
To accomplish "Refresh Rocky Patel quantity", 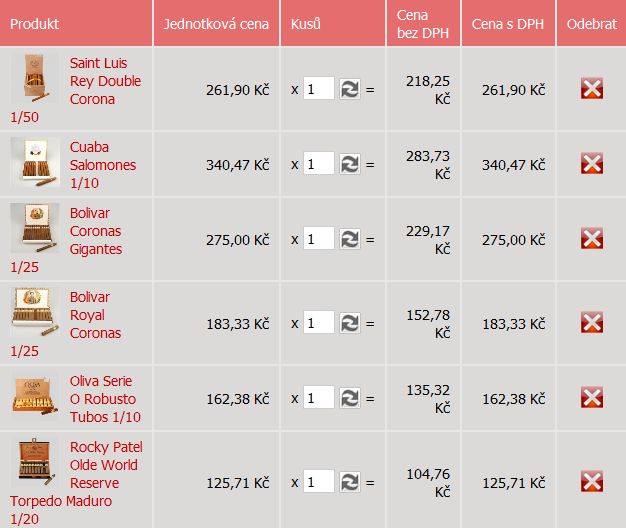I will [x=350, y=482].
